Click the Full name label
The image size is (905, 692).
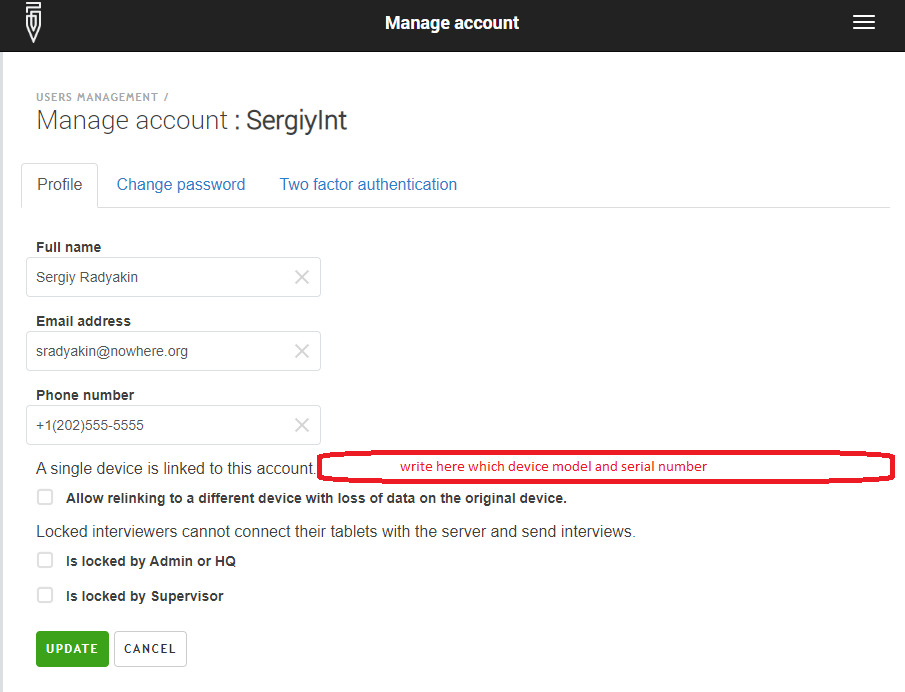[69, 247]
